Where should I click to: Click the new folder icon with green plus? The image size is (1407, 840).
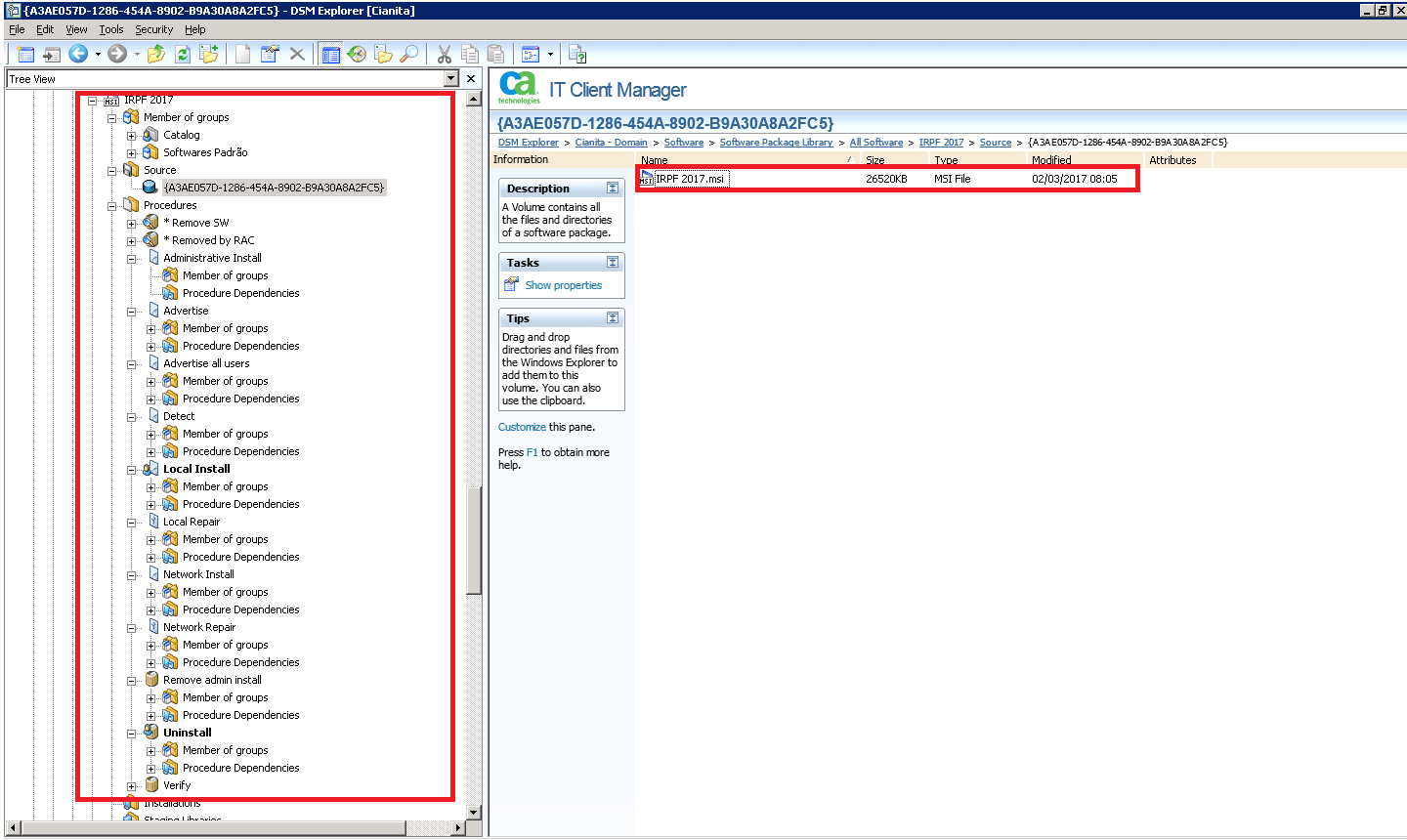coord(209,54)
